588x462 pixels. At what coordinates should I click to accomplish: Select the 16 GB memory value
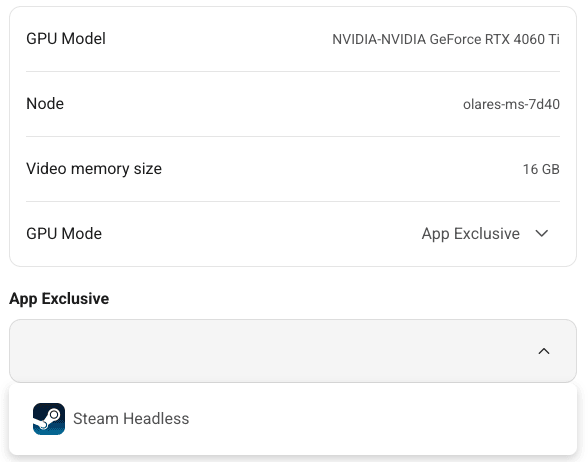click(x=541, y=169)
